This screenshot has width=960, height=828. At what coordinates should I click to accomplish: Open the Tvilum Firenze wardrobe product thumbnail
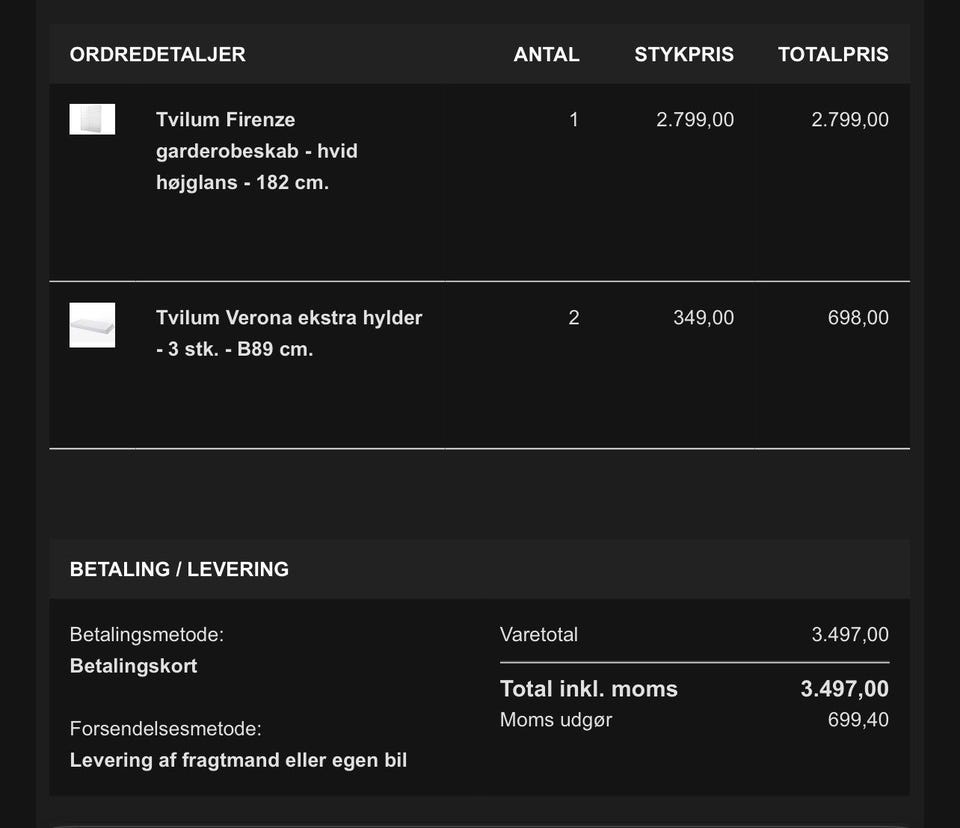click(92, 119)
